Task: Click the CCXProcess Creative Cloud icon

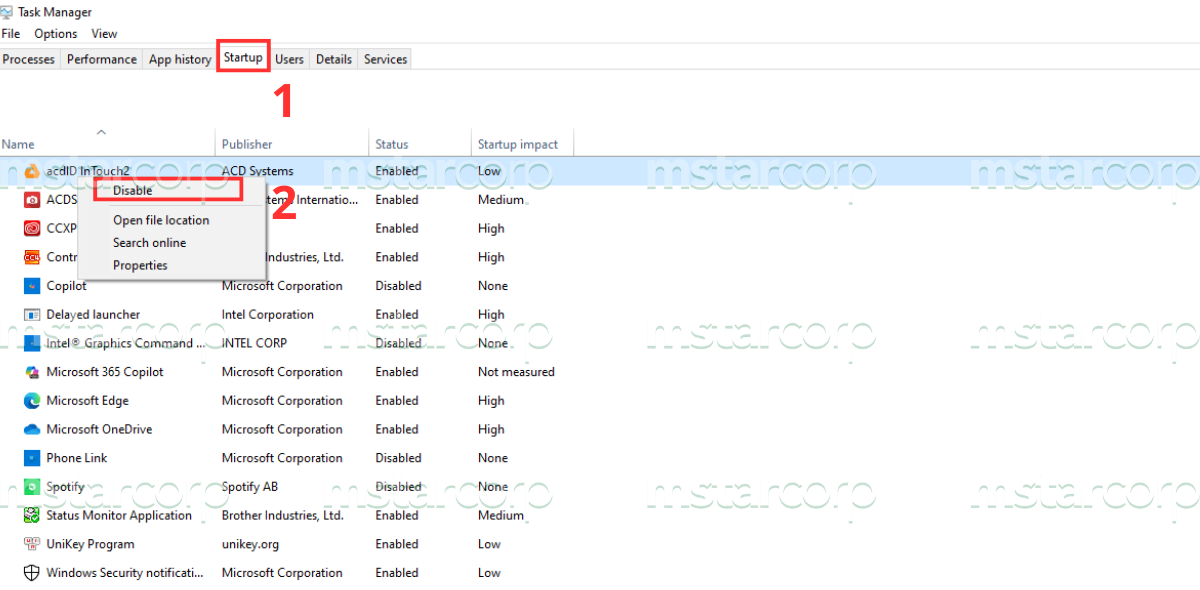Action: (31, 228)
